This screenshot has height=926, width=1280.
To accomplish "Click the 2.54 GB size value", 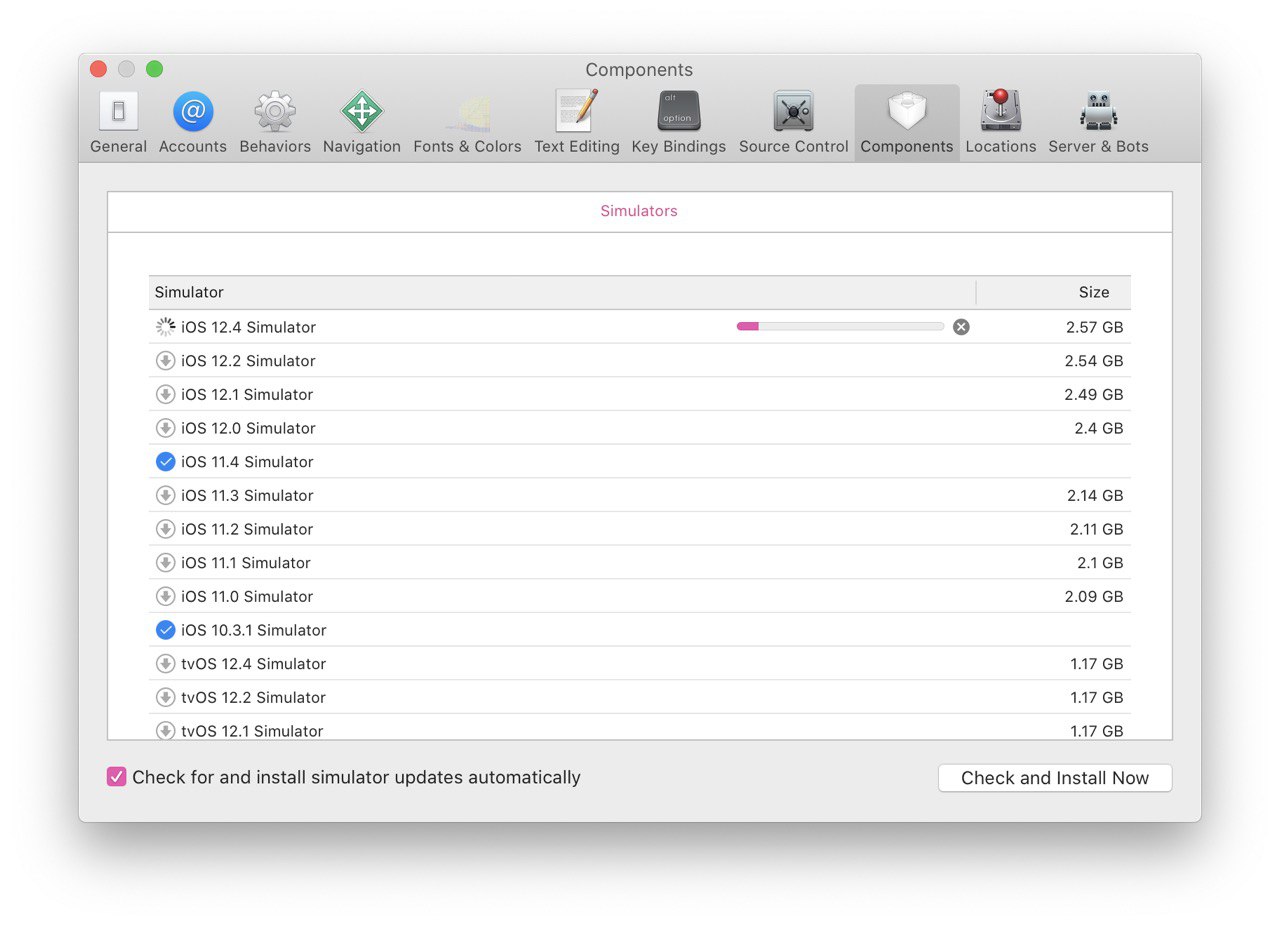I will pyautogui.click(x=1094, y=361).
